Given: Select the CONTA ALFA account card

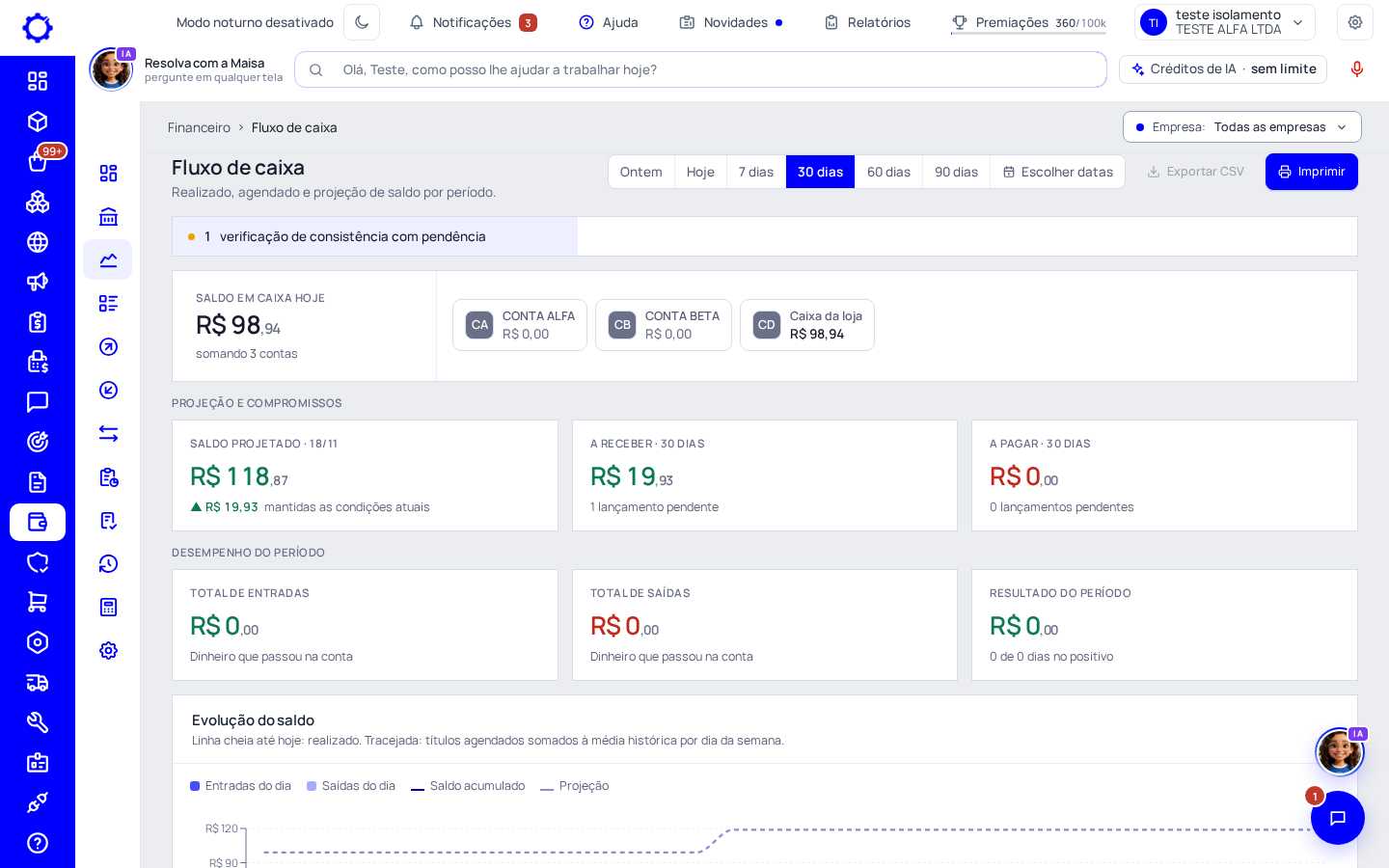Looking at the screenshot, I should 520,325.
